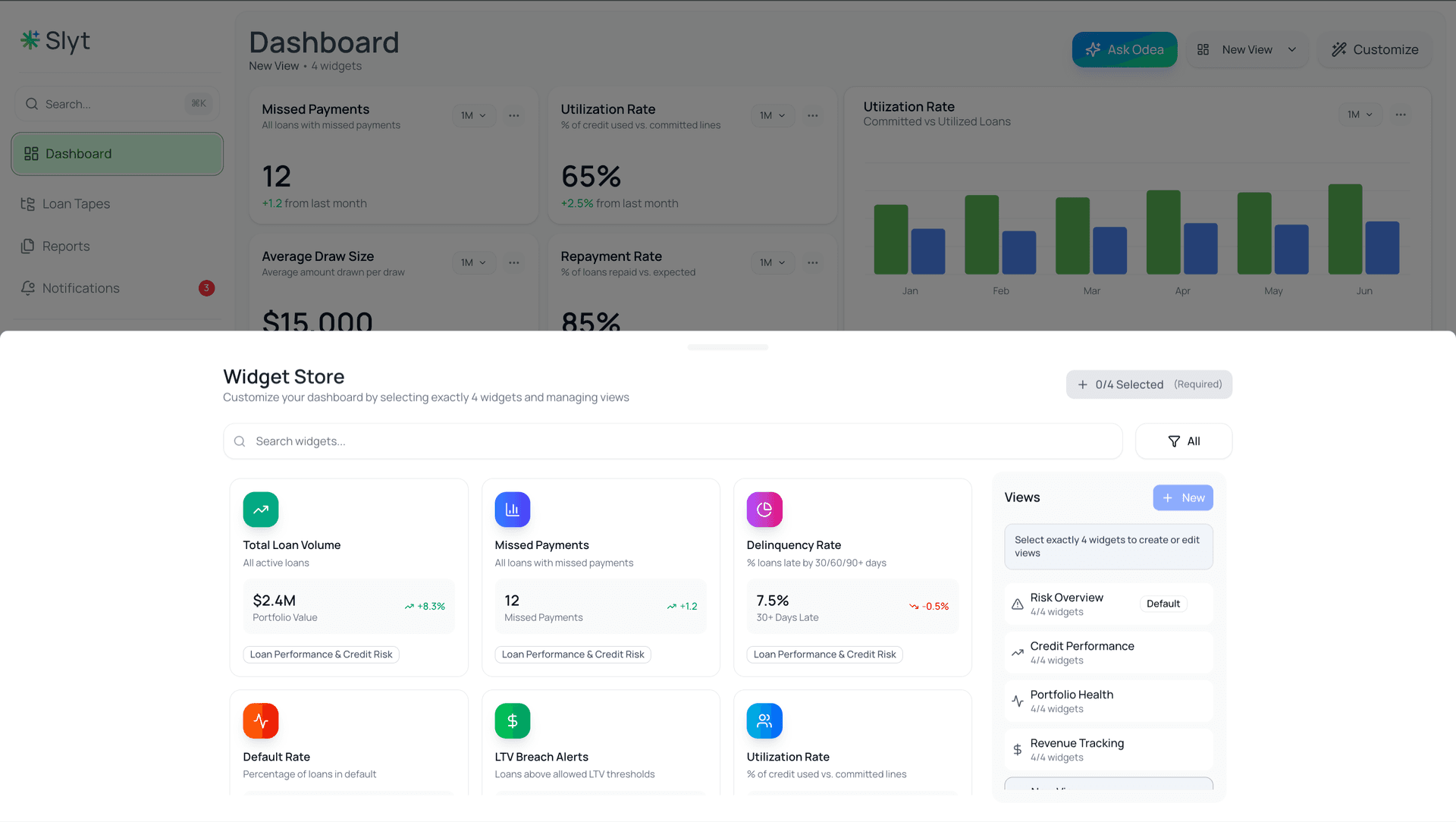1456x822 pixels.
Task: Click the Customize wand icon
Action: click(x=1339, y=49)
